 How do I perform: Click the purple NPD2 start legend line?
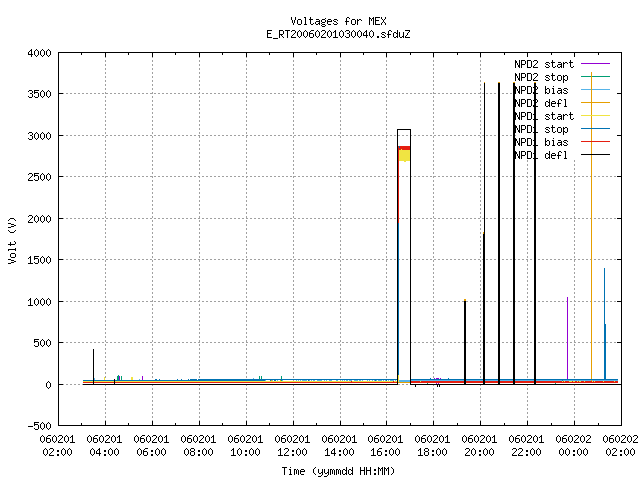coord(595,64)
